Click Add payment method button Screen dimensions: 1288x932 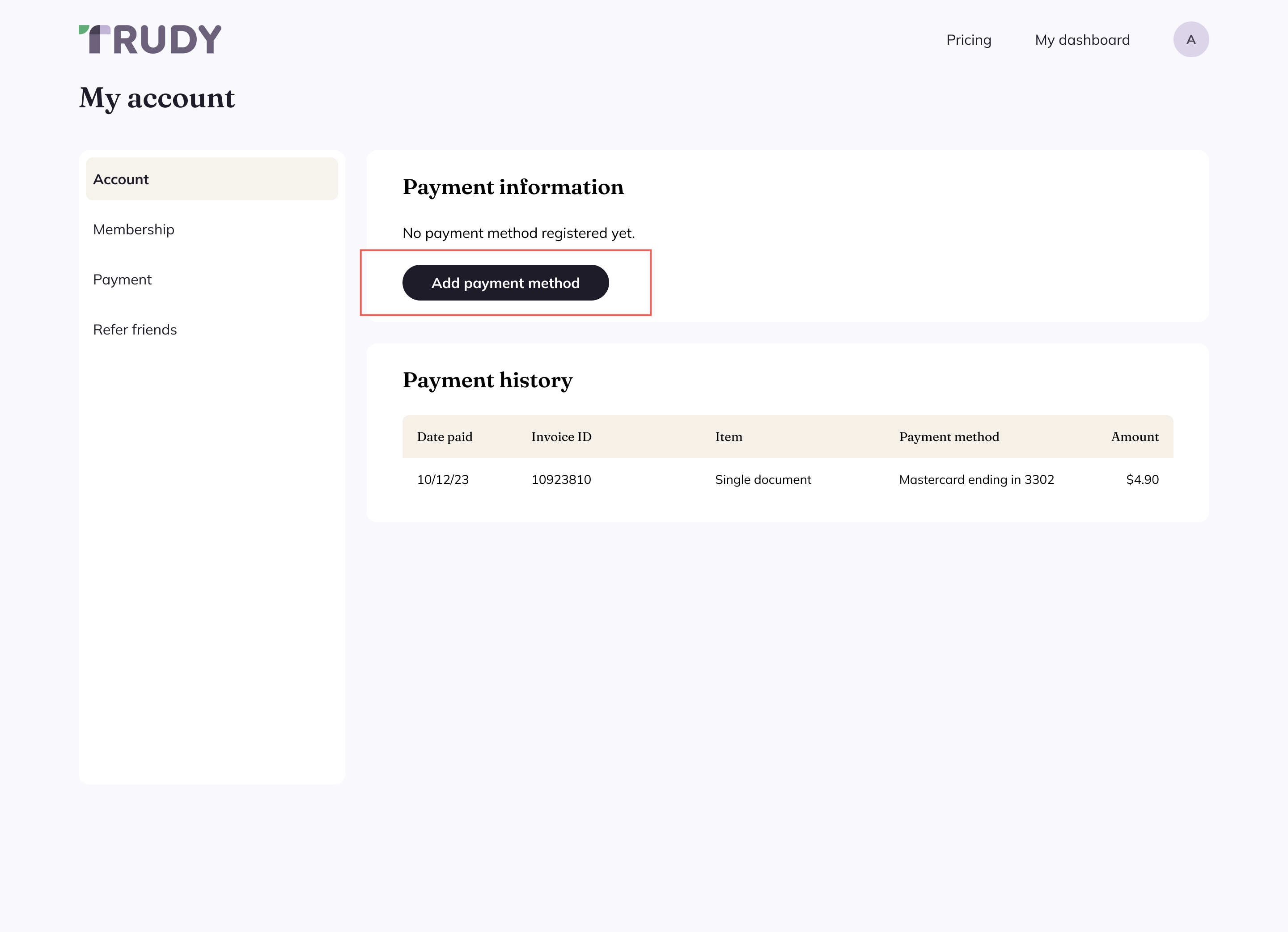click(x=505, y=282)
